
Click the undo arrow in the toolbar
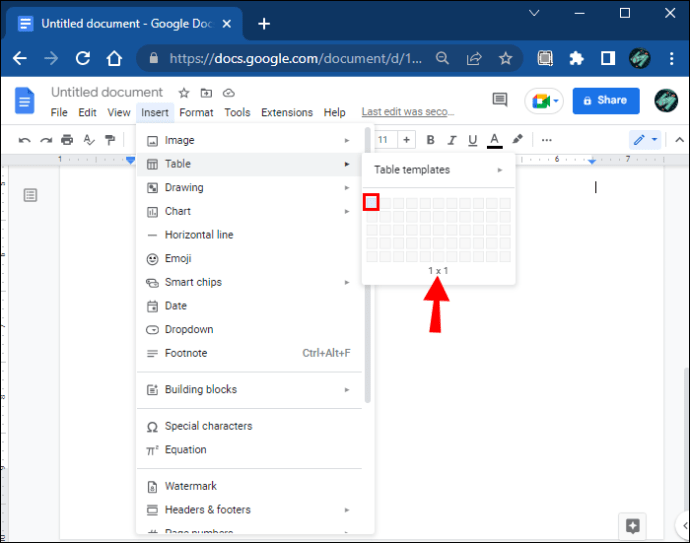click(24, 140)
